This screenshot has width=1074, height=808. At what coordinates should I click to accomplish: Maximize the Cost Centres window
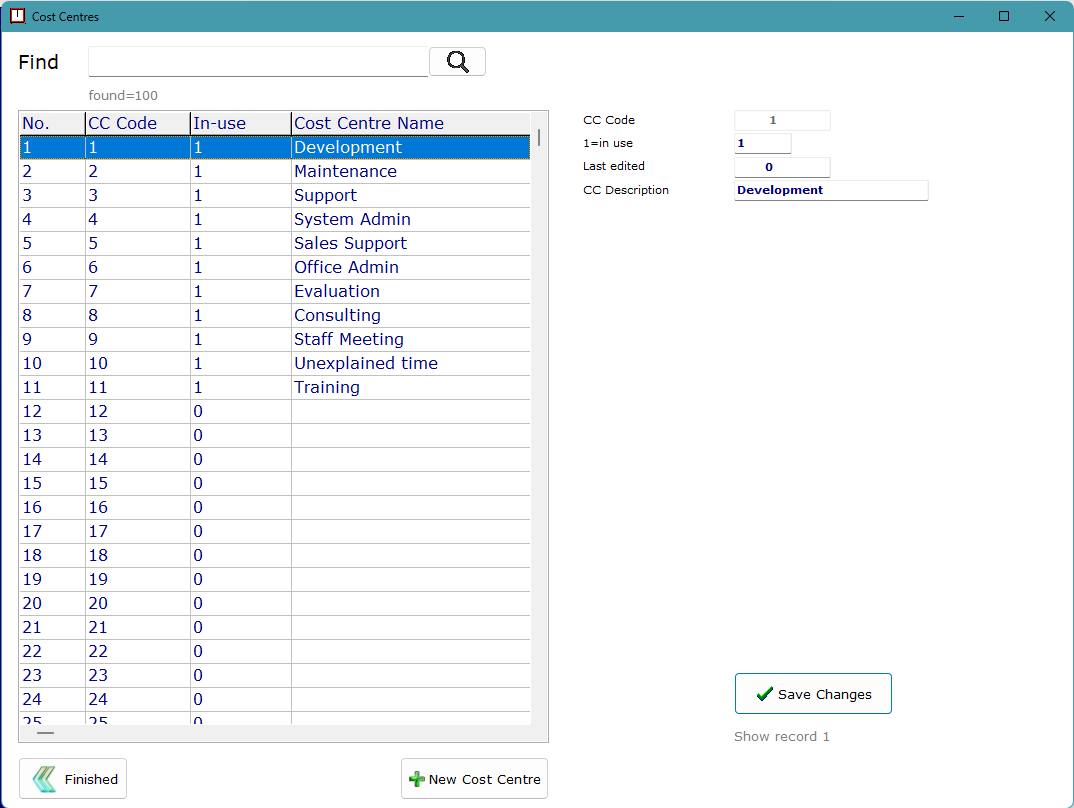(x=1004, y=16)
